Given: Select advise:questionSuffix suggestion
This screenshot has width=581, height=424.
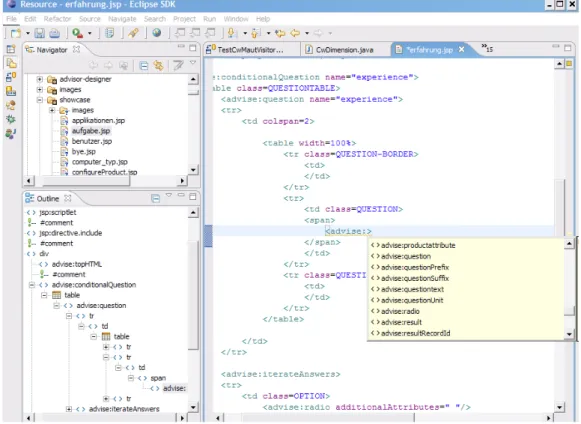Looking at the screenshot, I should coord(415,278).
